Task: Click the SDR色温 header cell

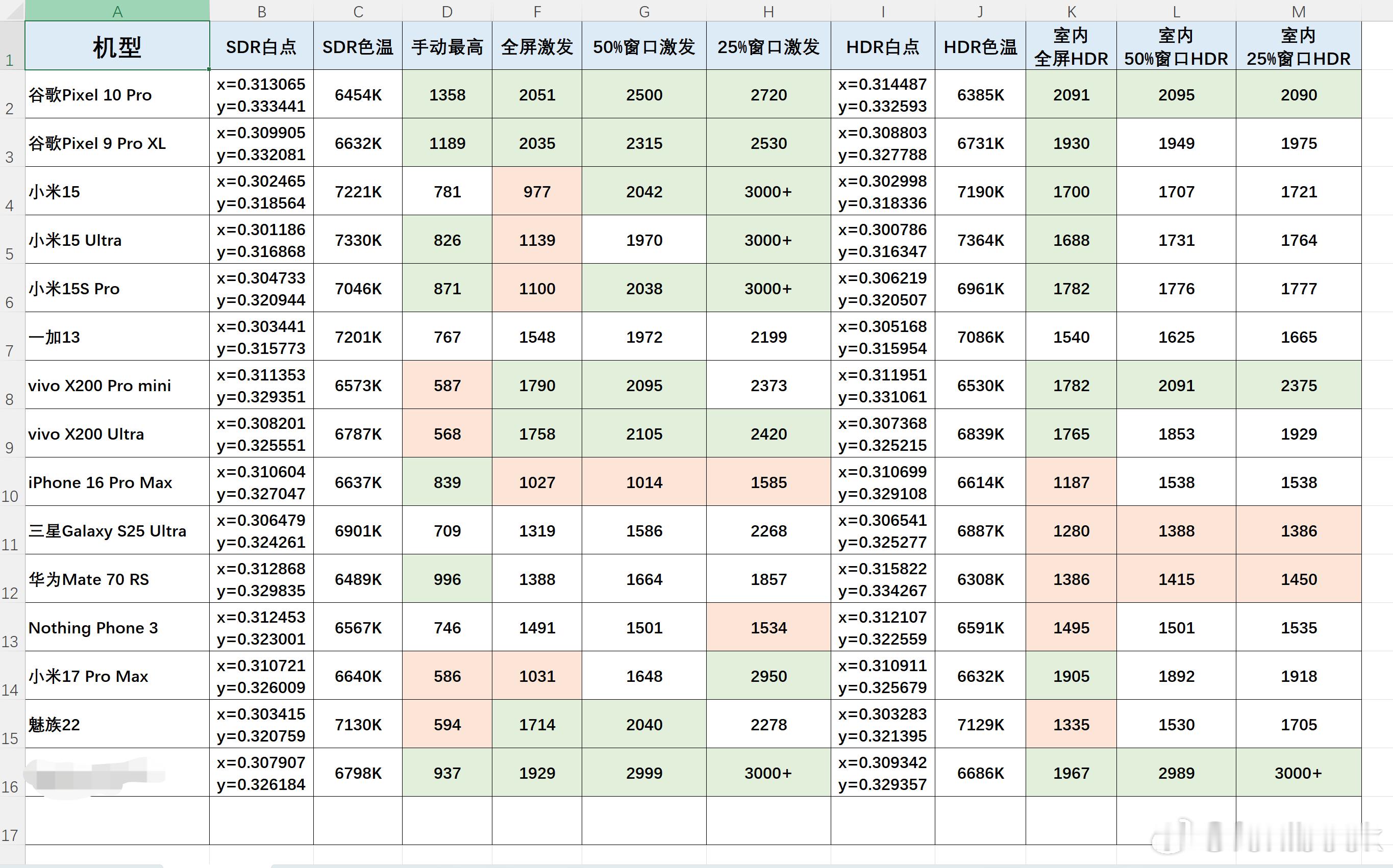Action: (358, 46)
